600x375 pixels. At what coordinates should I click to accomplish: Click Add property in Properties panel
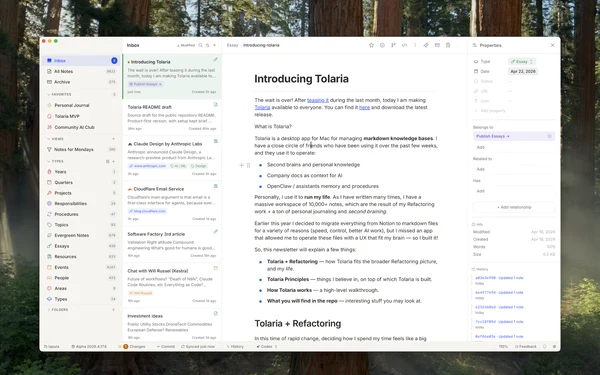(x=490, y=111)
